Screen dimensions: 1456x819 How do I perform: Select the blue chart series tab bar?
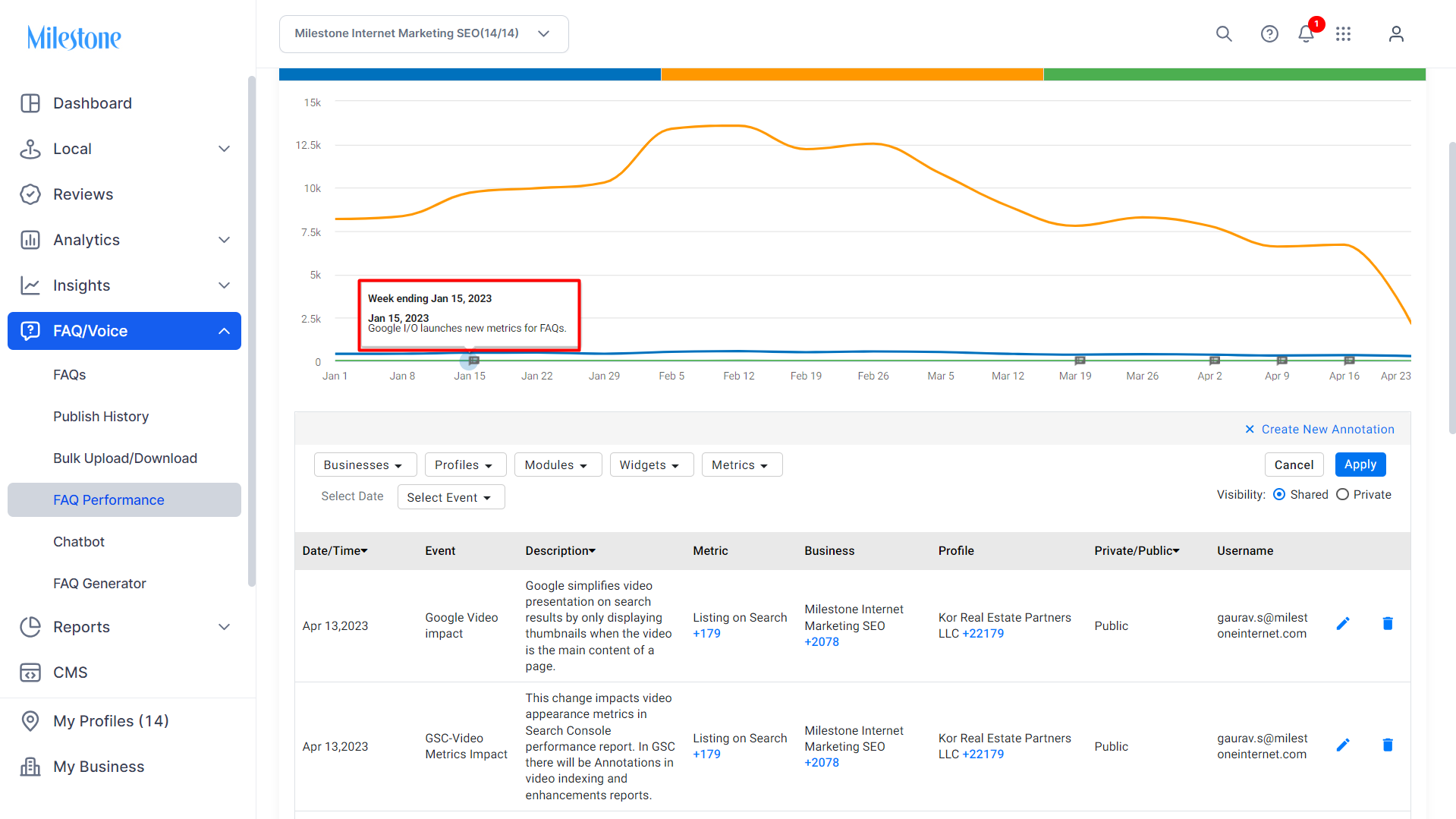click(x=470, y=74)
